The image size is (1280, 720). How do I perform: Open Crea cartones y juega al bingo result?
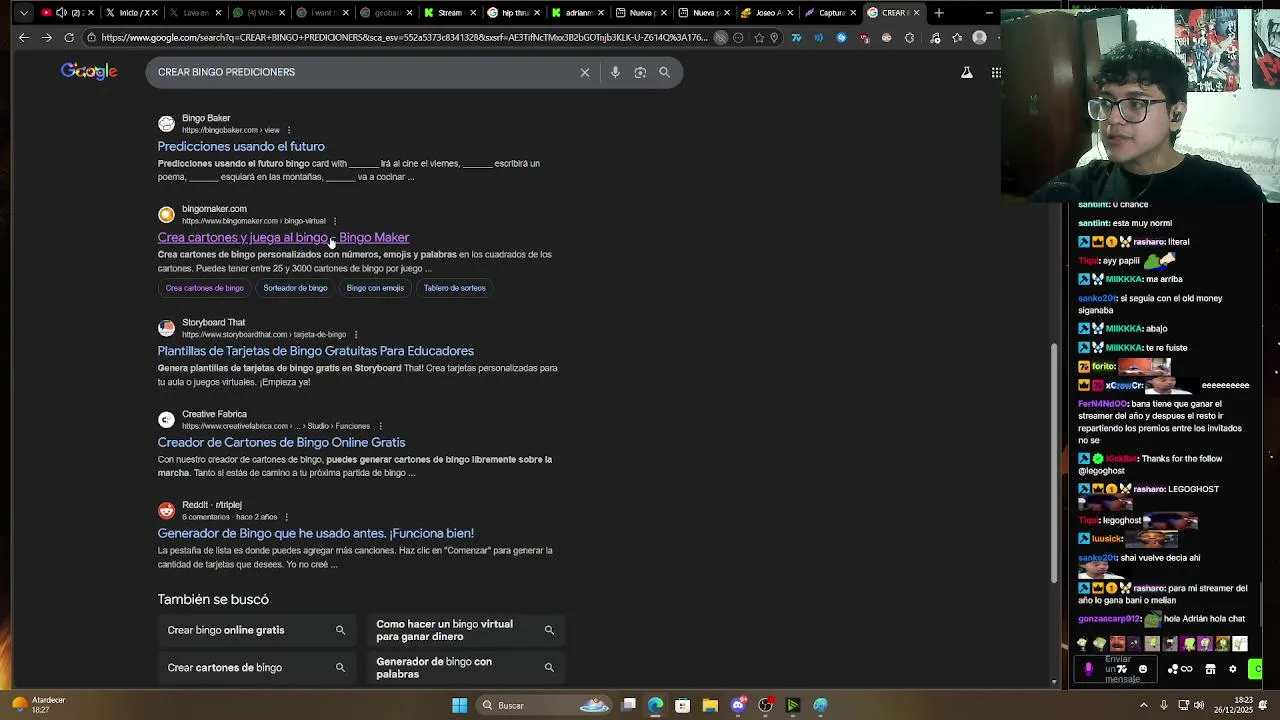(283, 237)
